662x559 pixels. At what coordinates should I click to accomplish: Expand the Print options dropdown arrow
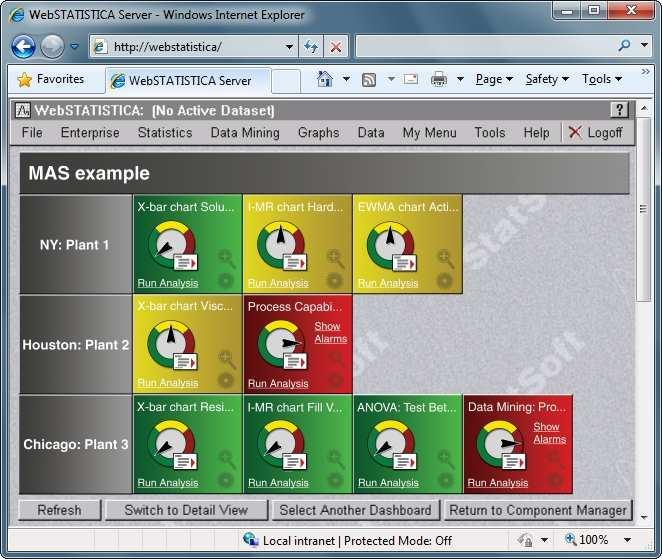[x=460, y=79]
